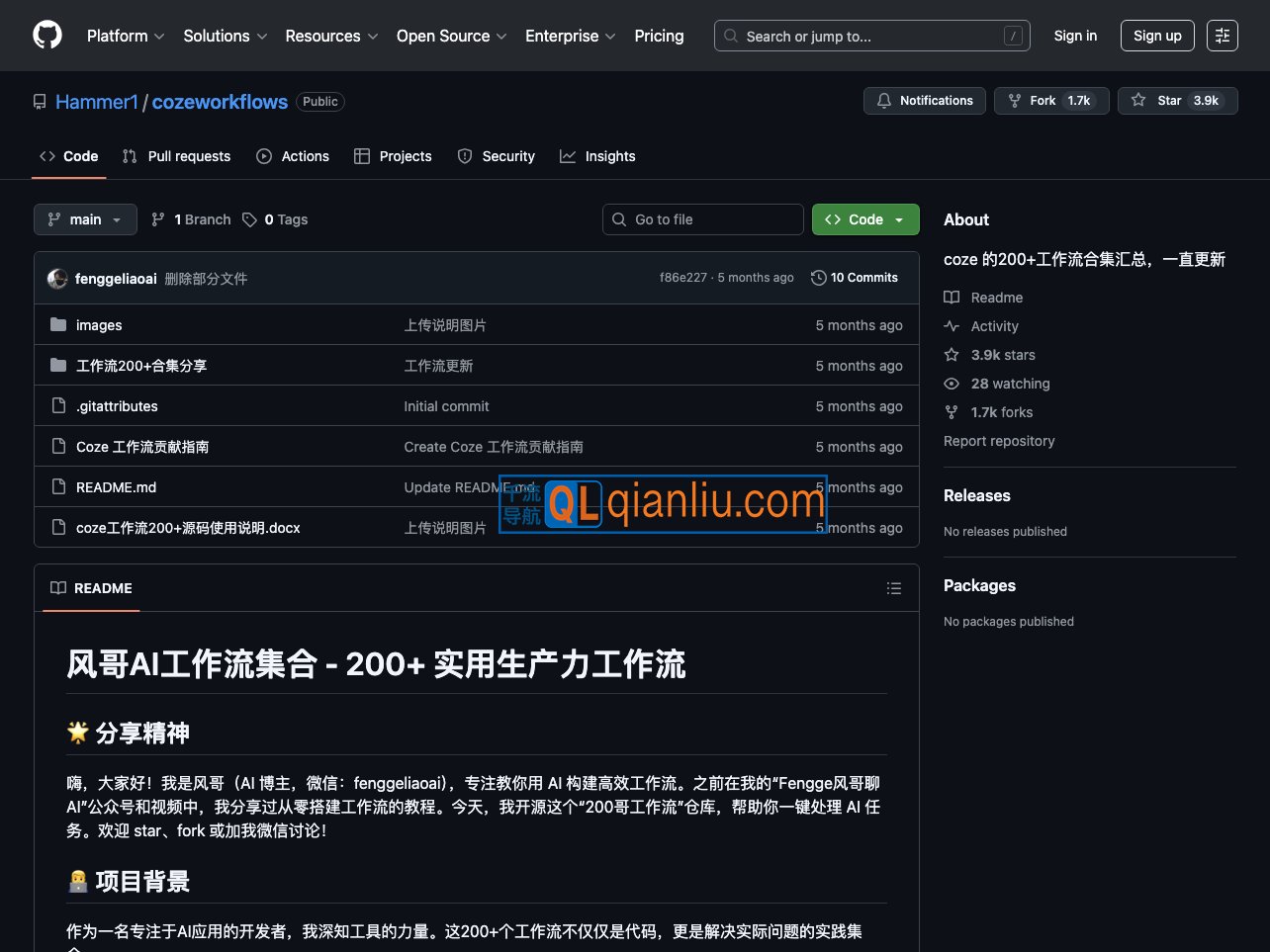Click the star icon beside 3.9k stars
This screenshot has height=952, width=1270.
click(951, 355)
